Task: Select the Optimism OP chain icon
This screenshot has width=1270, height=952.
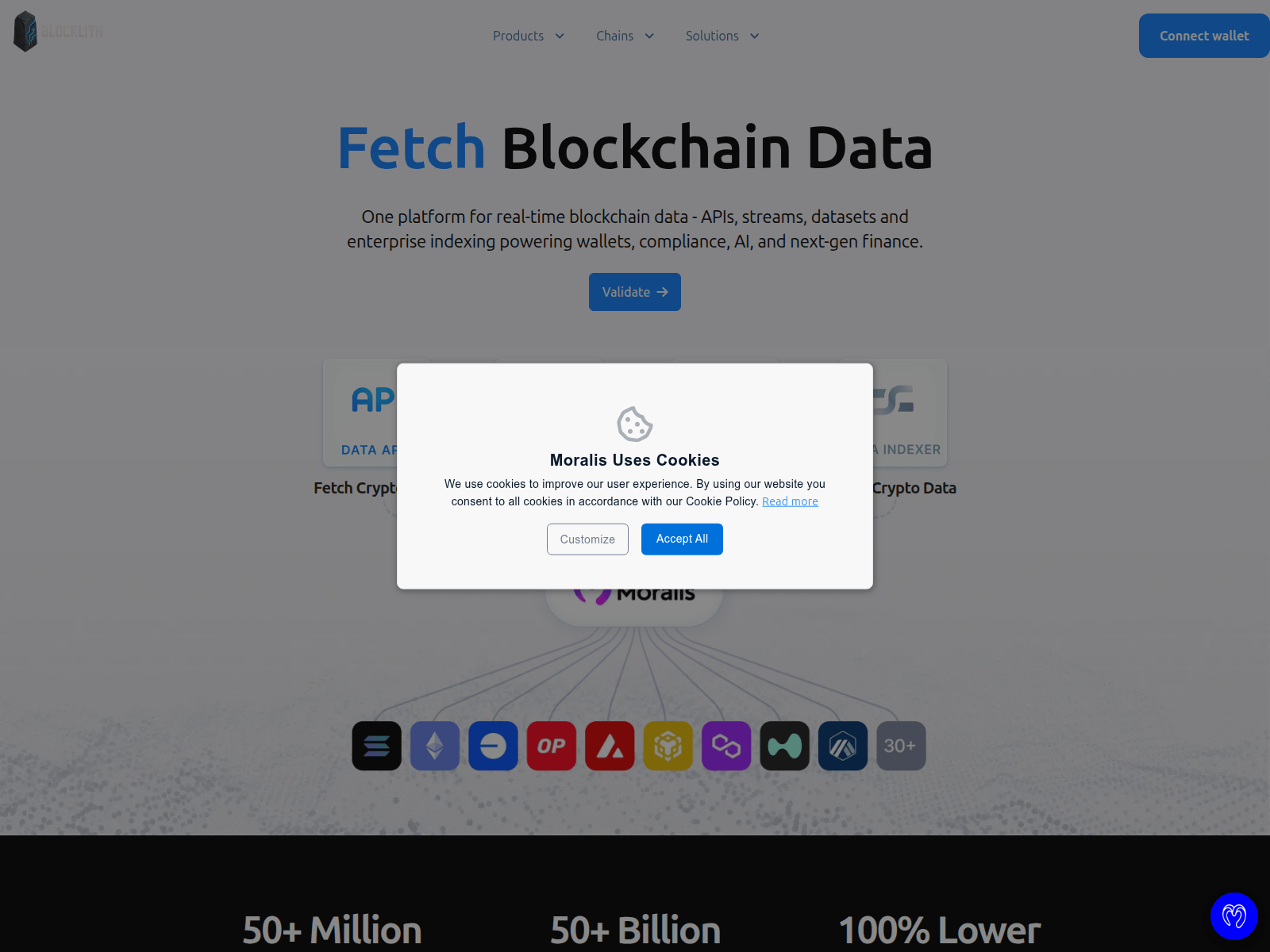Action: pyautogui.click(x=552, y=746)
